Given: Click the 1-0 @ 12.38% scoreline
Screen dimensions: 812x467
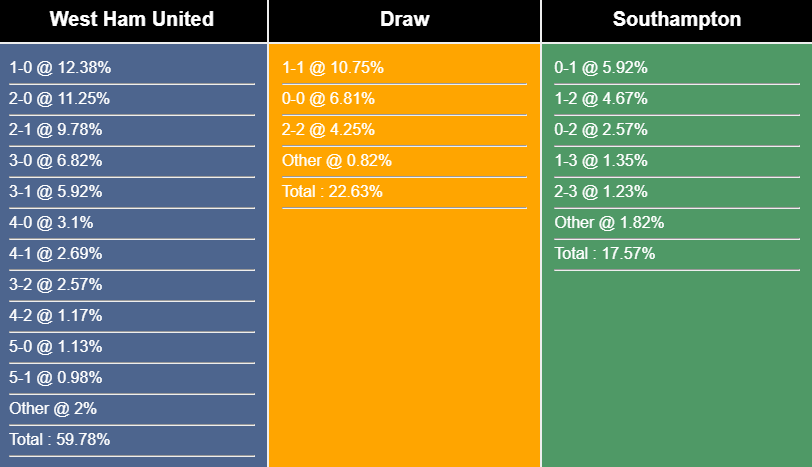Looking at the screenshot, I should (60, 68).
